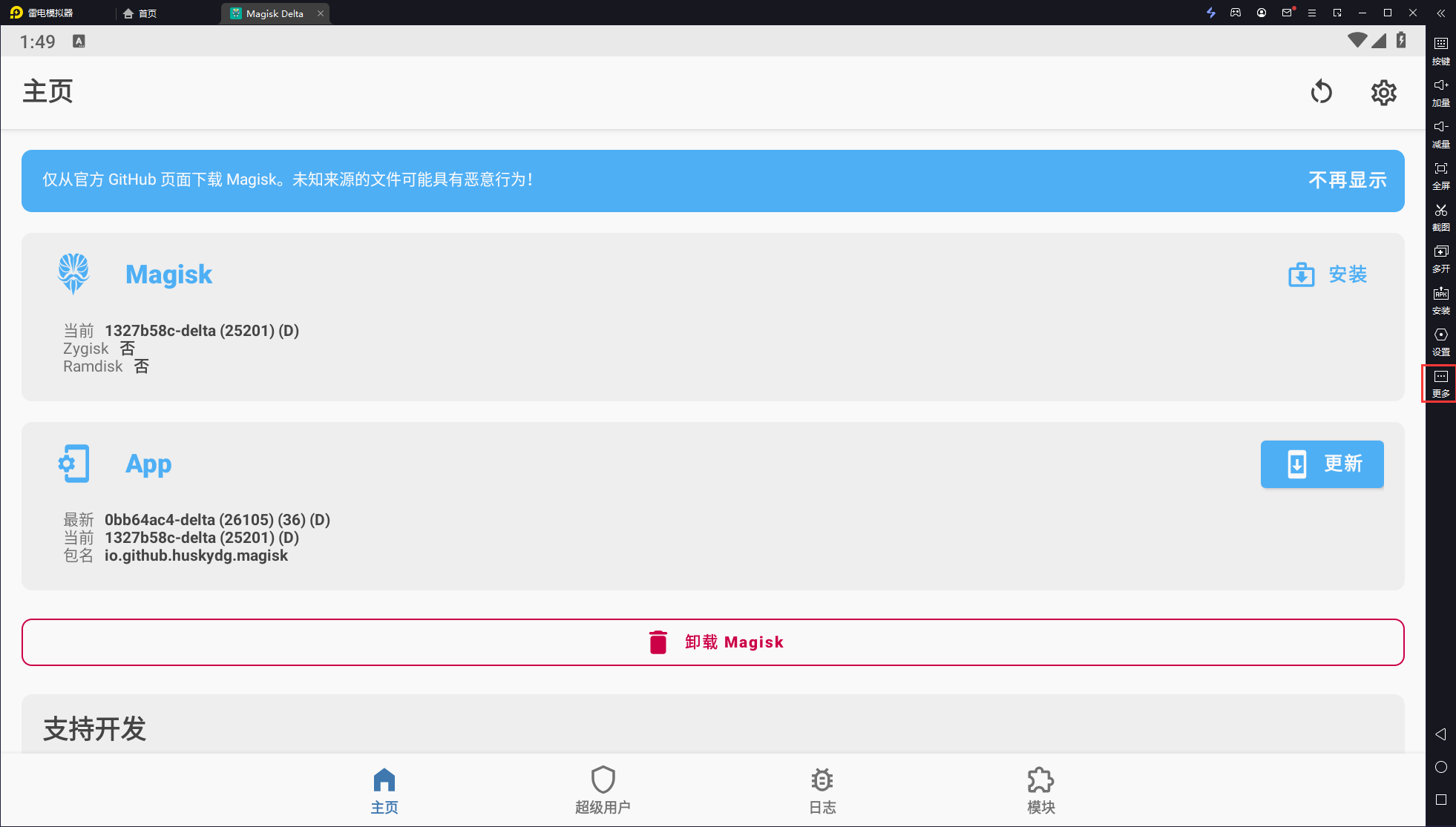The height and width of the screenshot is (827, 1456).
Task: Toggle 全屏 fullscreen in the sidebar
Action: point(1441,175)
